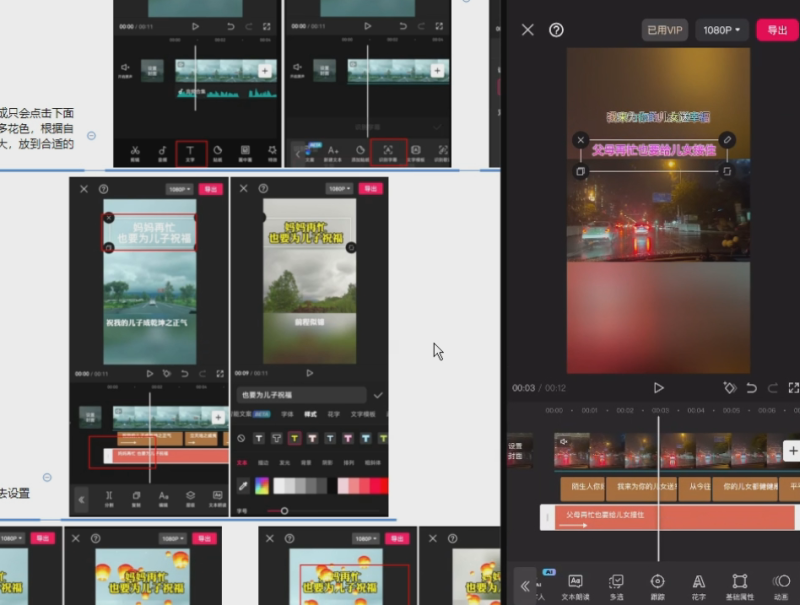Screen dimensions: 800x605
Task: Delete the selected text box via its X handle
Action: pyautogui.click(x=580, y=140)
